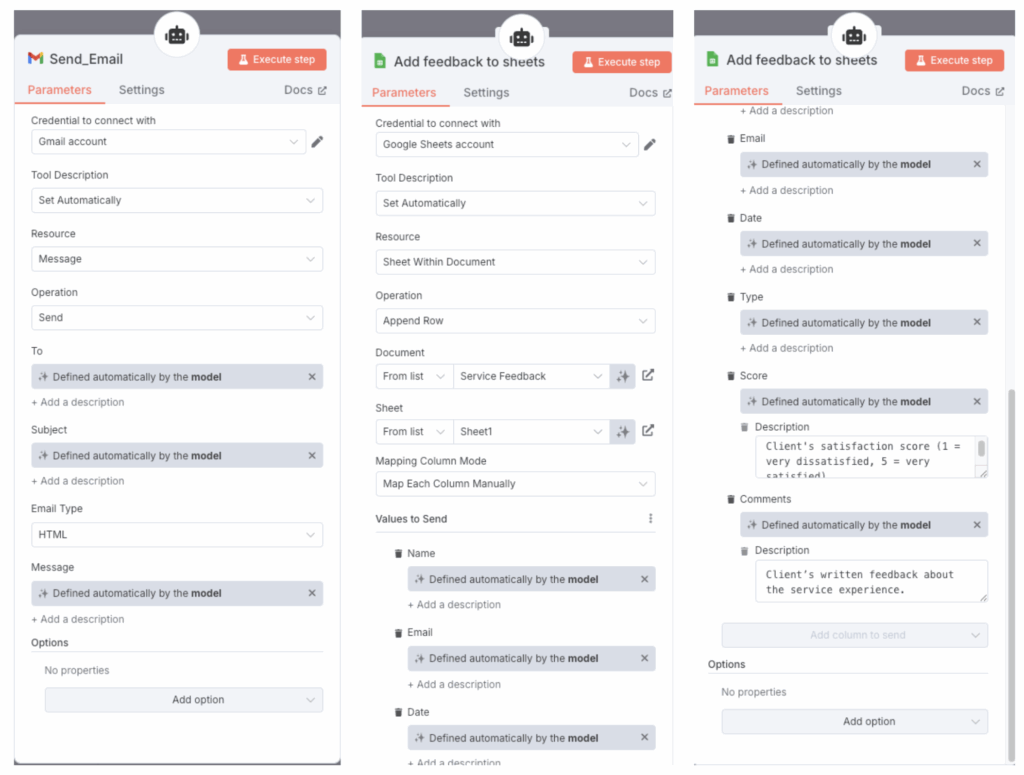Delete the Score column using its trash icon

tap(731, 376)
